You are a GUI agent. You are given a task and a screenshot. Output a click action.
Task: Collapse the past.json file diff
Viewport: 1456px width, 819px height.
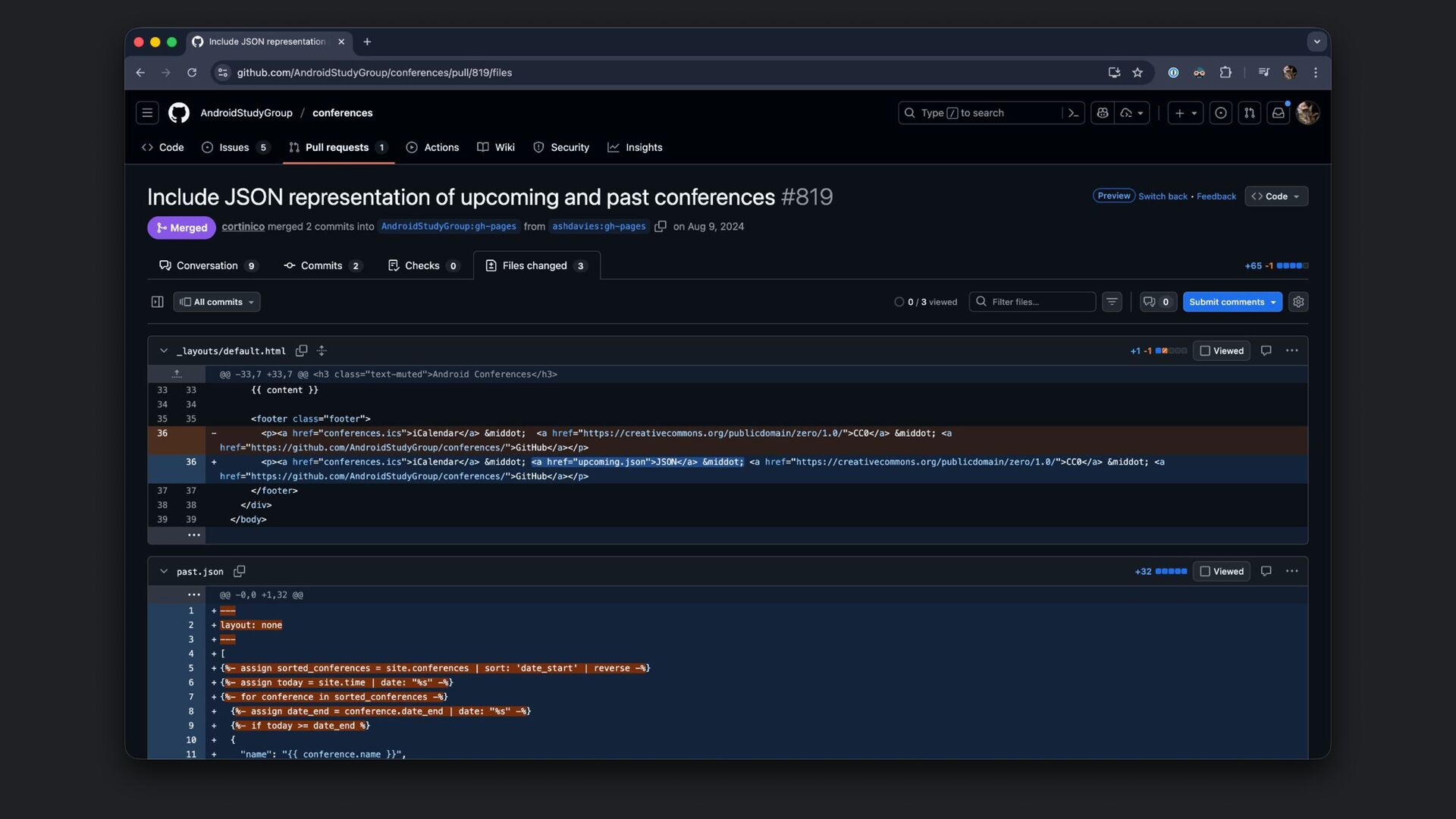point(164,571)
